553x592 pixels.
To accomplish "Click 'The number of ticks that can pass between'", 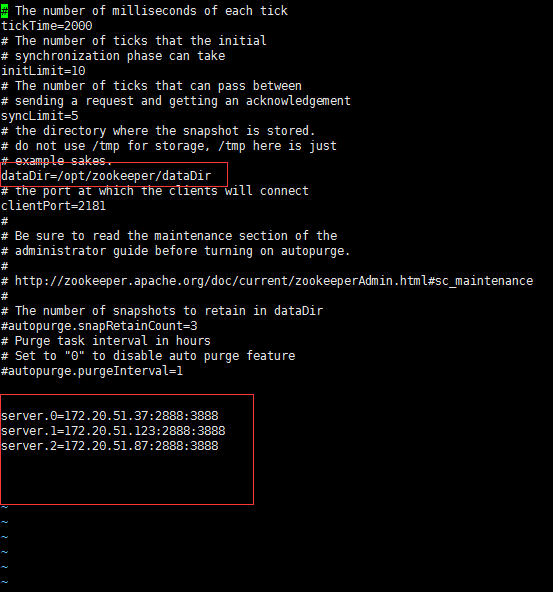I will coord(159,86).
